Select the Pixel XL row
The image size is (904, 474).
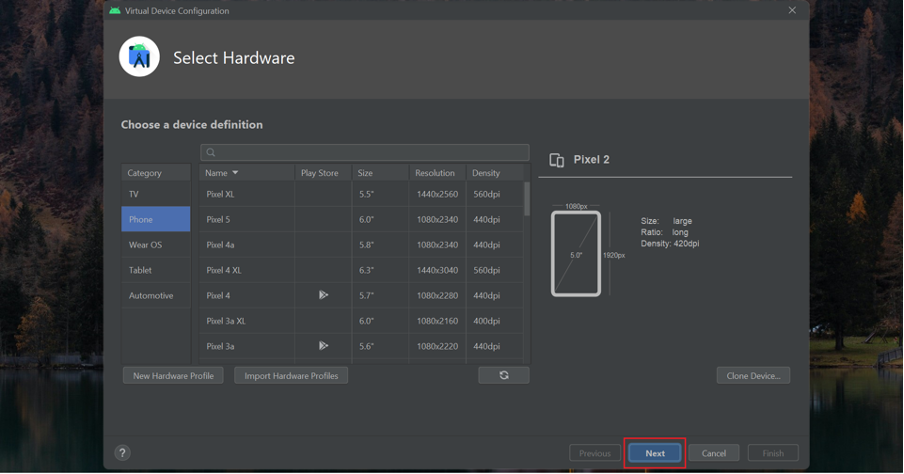pos(361,194)
